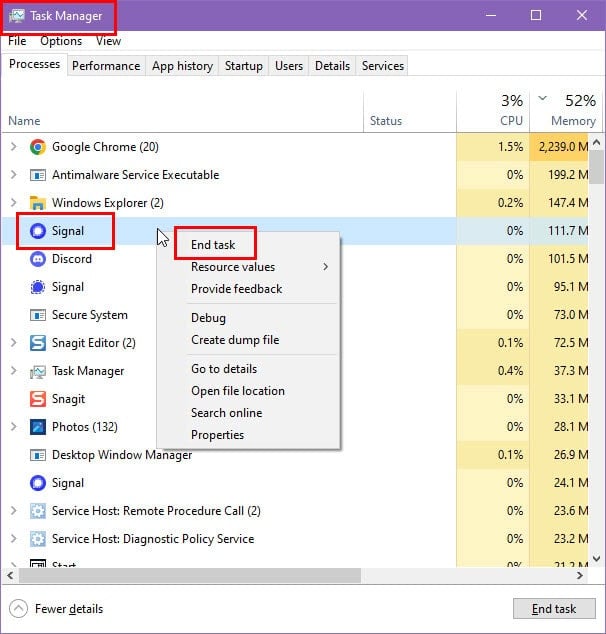Viewport: 606px width, 634px height.
Task: Click the horizontal scrollbar thumb
Action: coord(190,575)
